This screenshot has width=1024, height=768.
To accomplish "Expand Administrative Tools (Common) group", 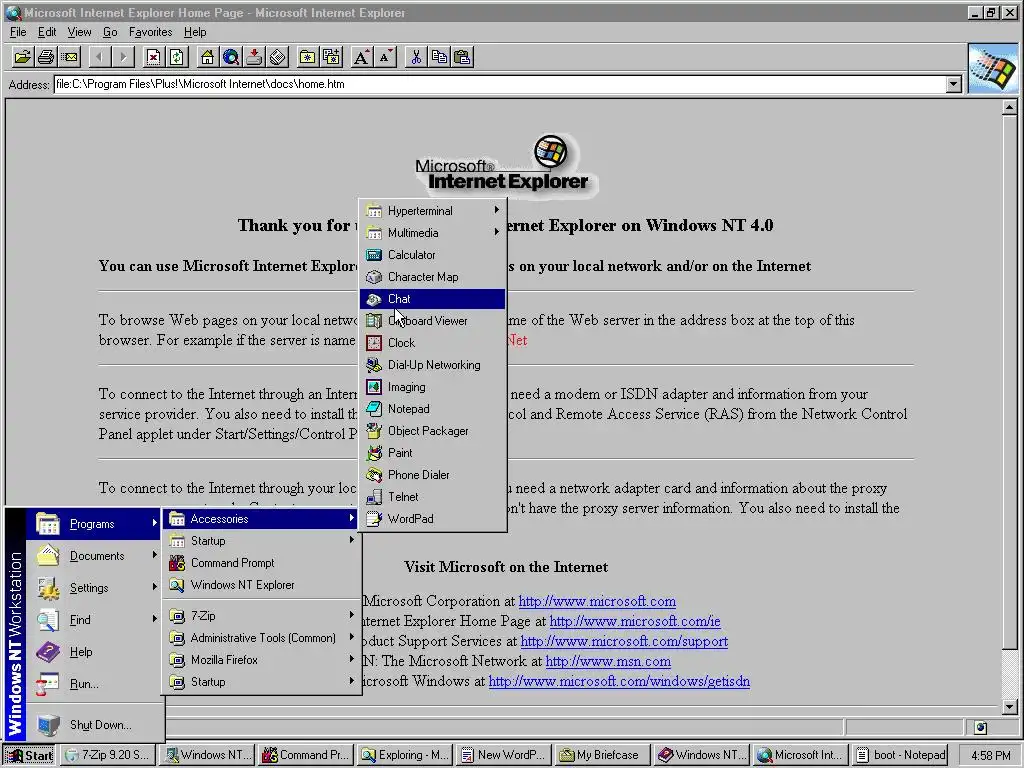I will 261,638.
